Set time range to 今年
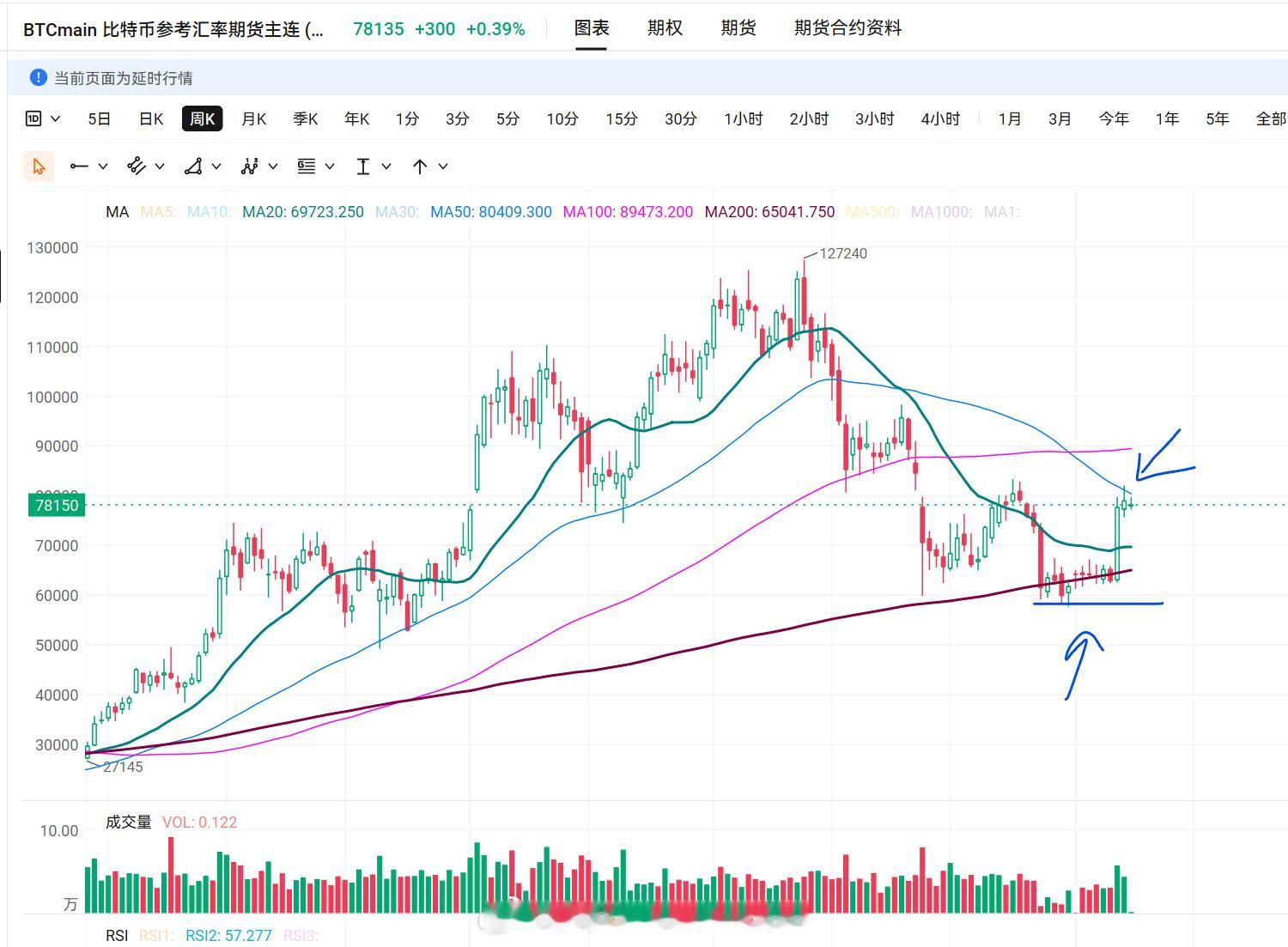 1114,118
